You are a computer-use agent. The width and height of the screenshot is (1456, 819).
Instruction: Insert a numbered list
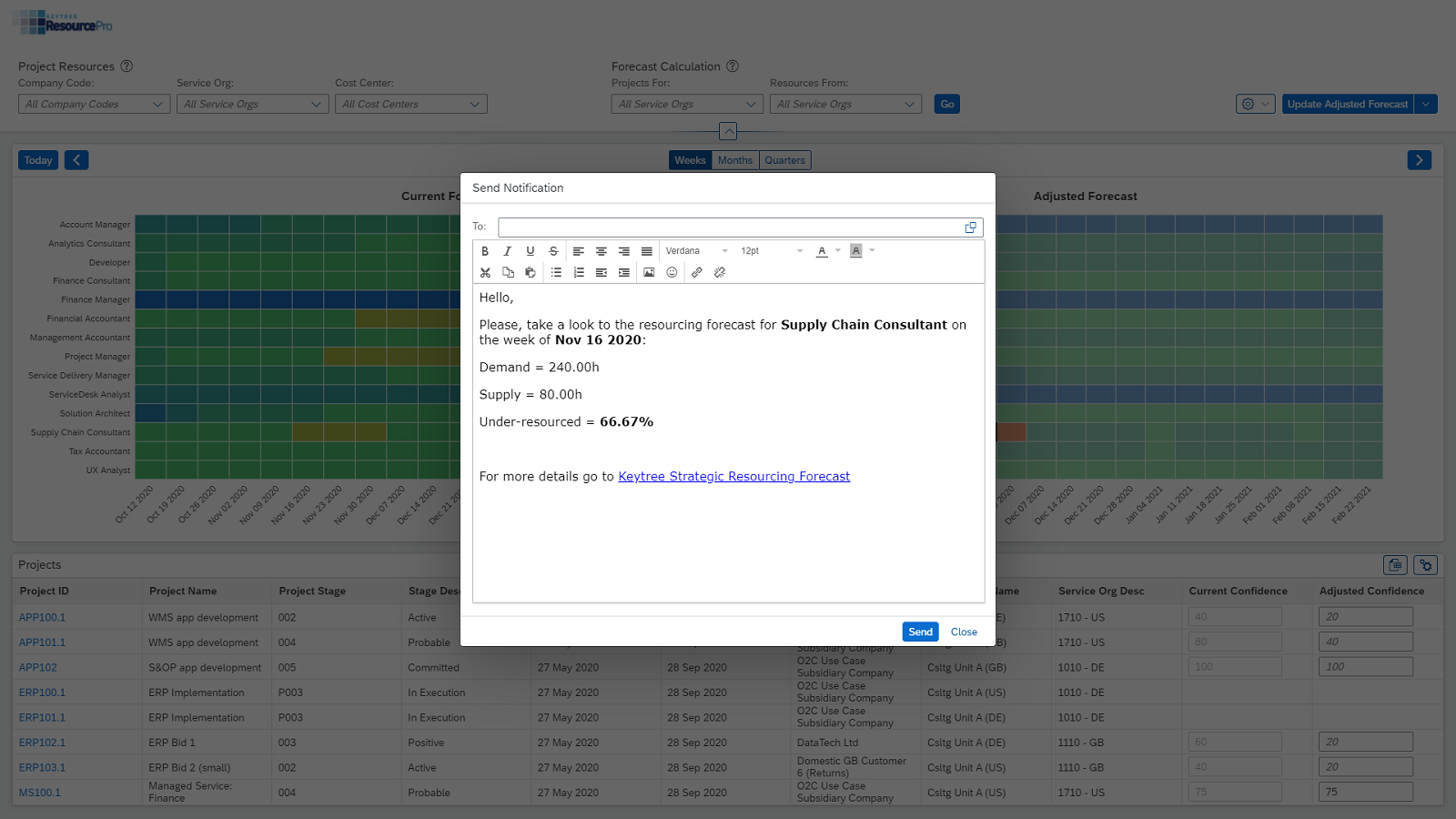point(579,273)
